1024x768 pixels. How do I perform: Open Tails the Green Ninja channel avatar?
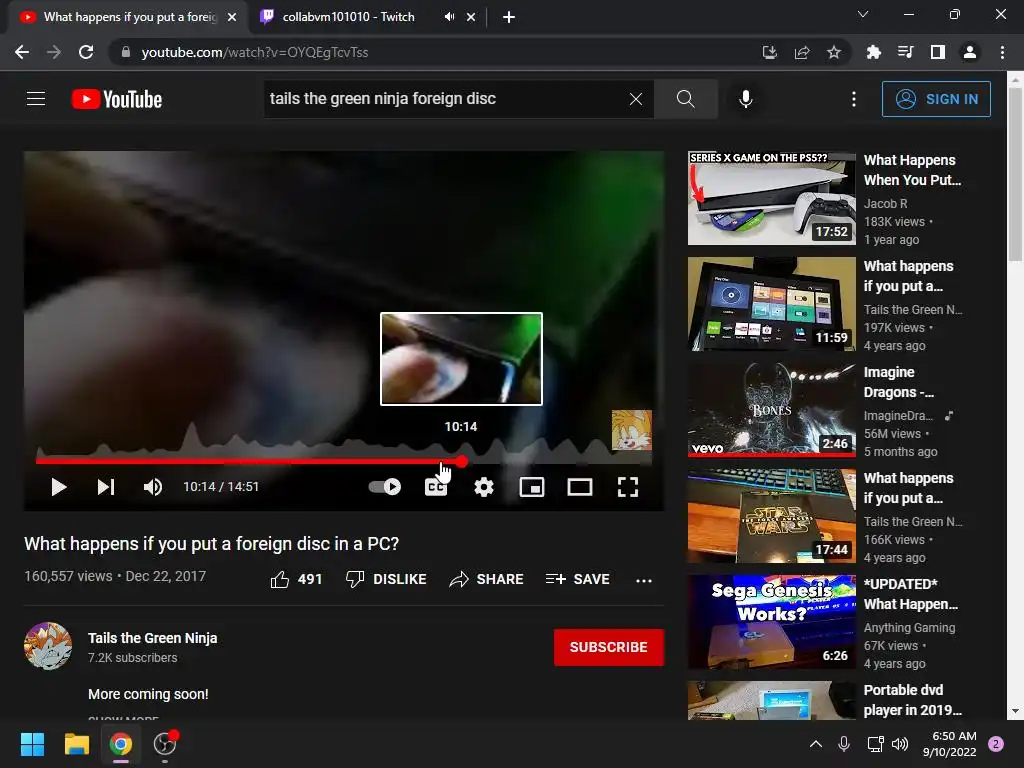point(48,647)
